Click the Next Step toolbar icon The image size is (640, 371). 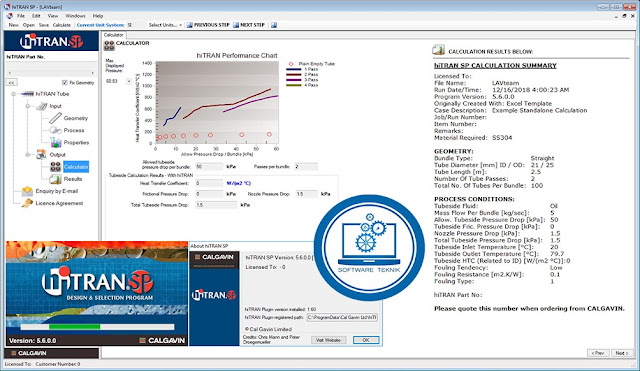(236, 25)
